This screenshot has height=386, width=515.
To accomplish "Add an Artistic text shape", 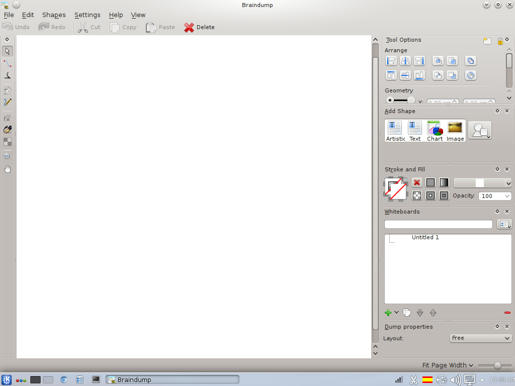I will [395, 131].
